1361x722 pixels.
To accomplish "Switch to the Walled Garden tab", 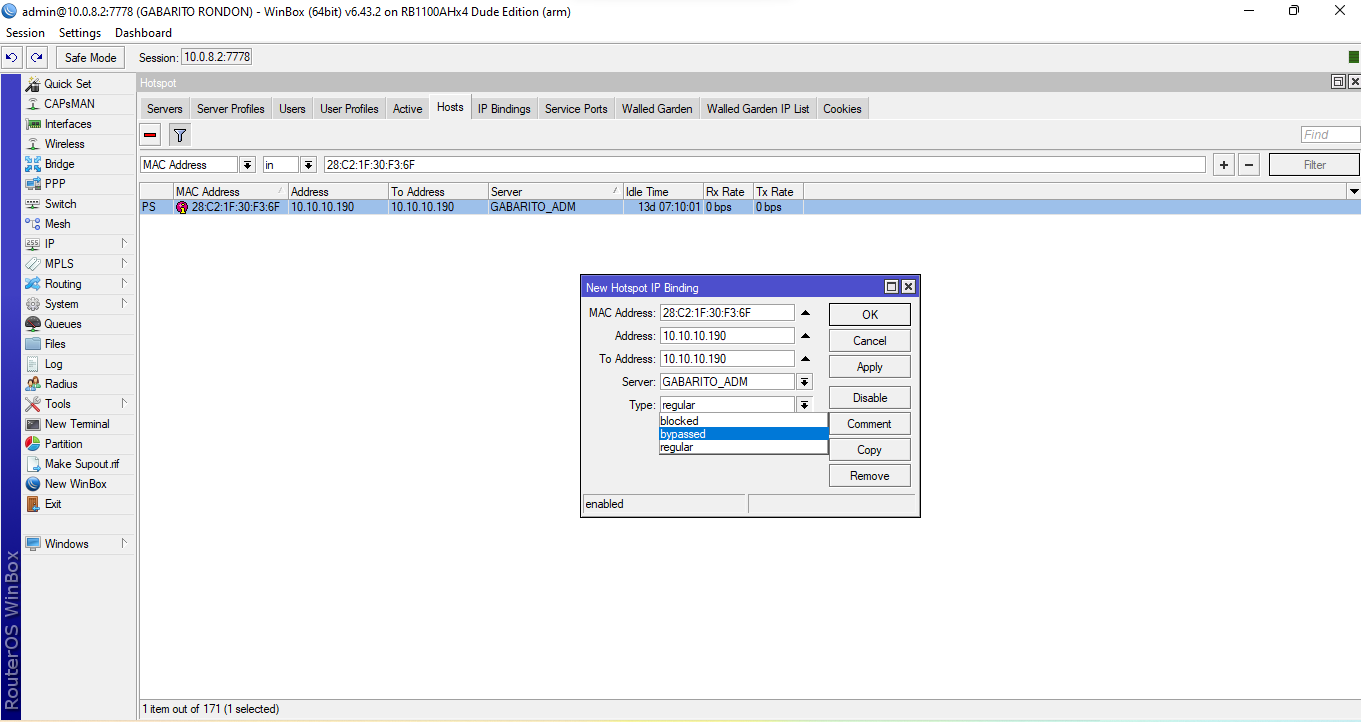I will (x=657, y=109).
